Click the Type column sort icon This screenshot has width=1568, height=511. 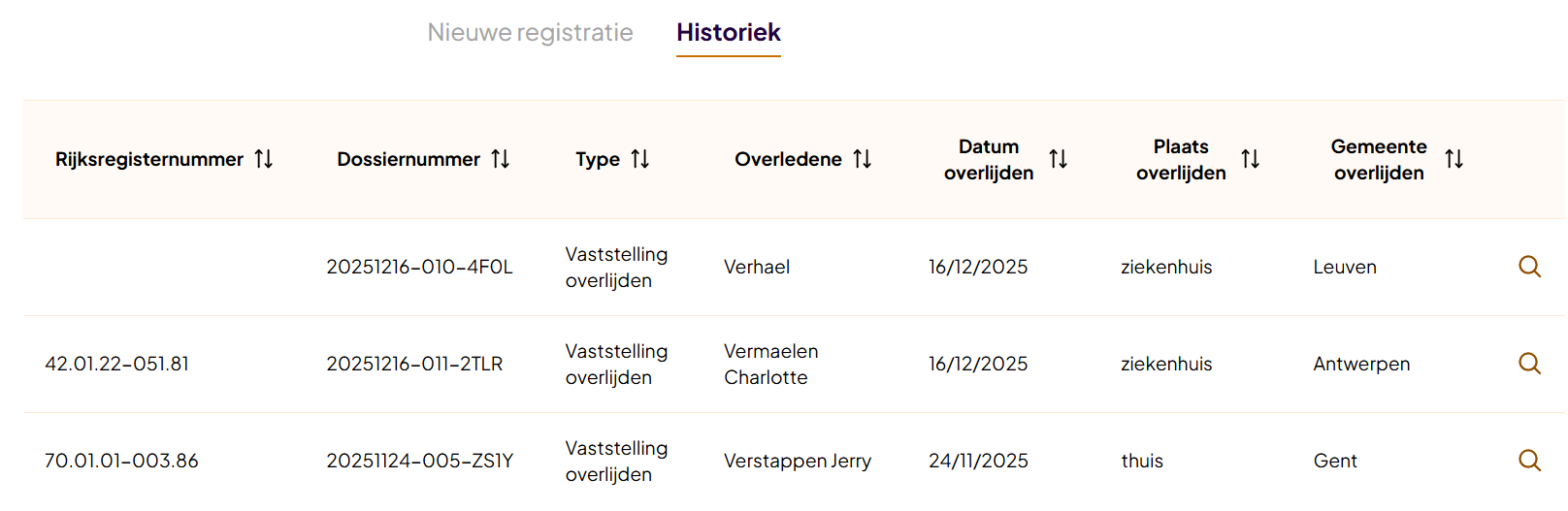640,159
